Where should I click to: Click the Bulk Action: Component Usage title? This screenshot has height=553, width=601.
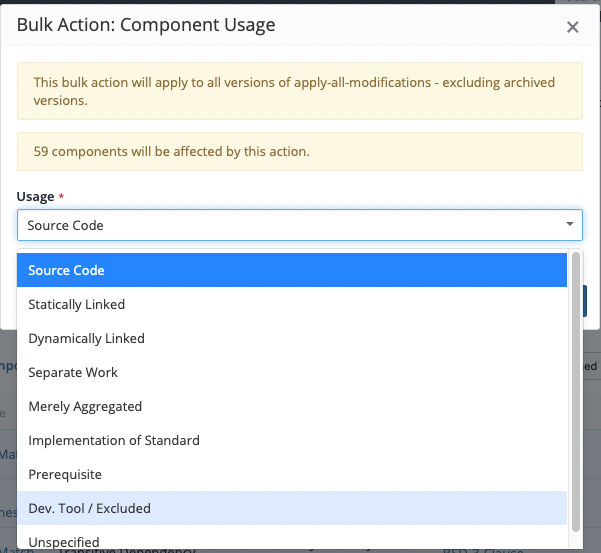tap(146, 25)
